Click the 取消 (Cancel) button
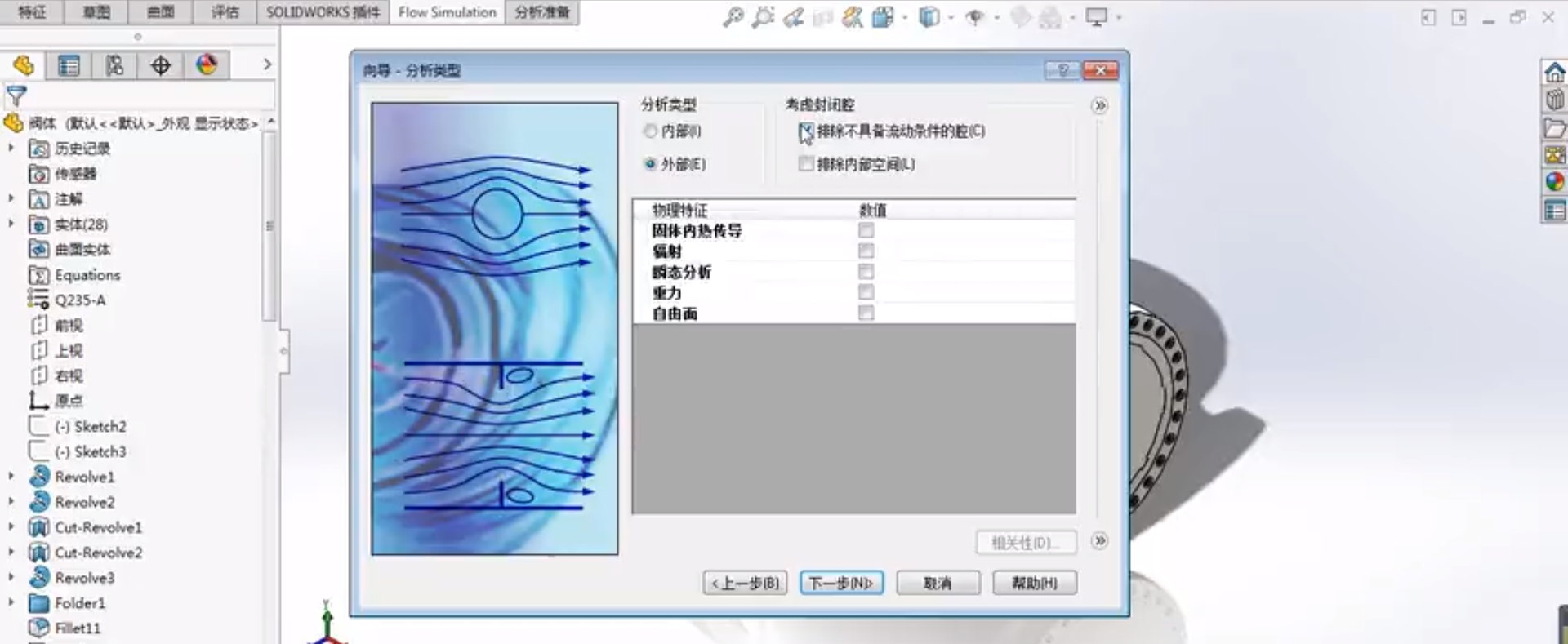 click(938, 583)
